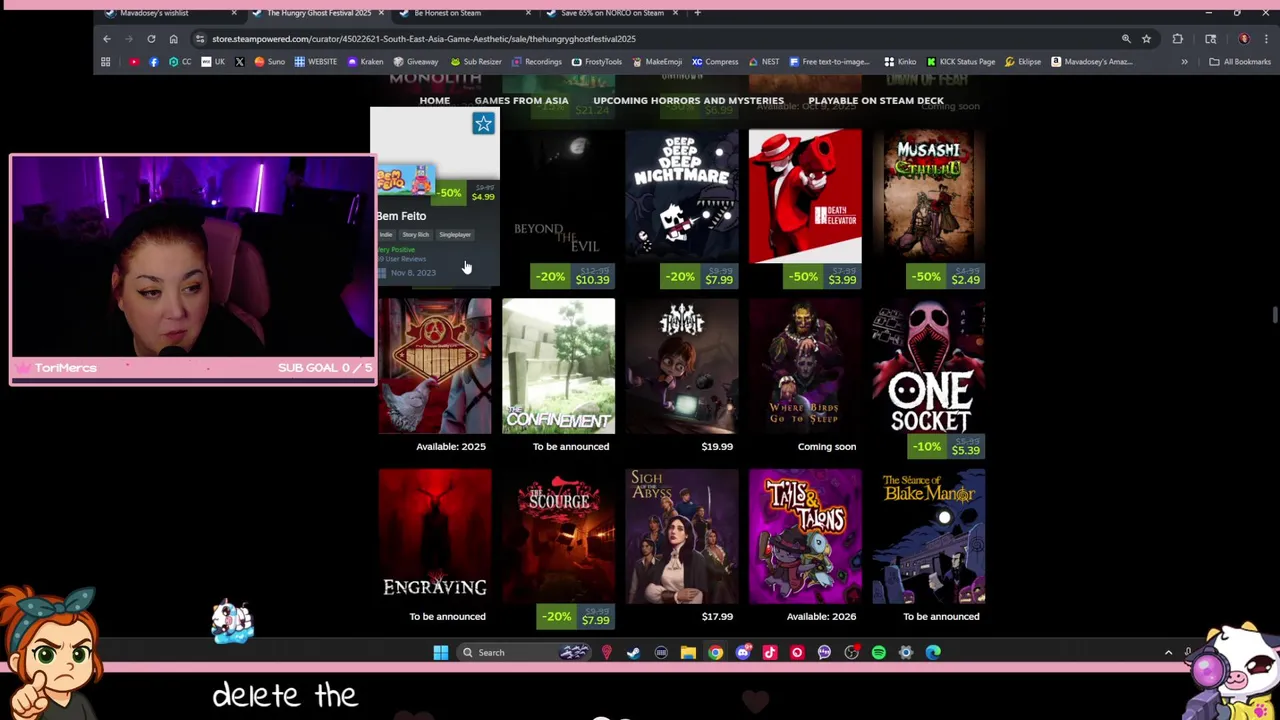Open the bookmarks apps grid icon
The width and height of the screenshot is (1280, 720).
click(105, 62)
